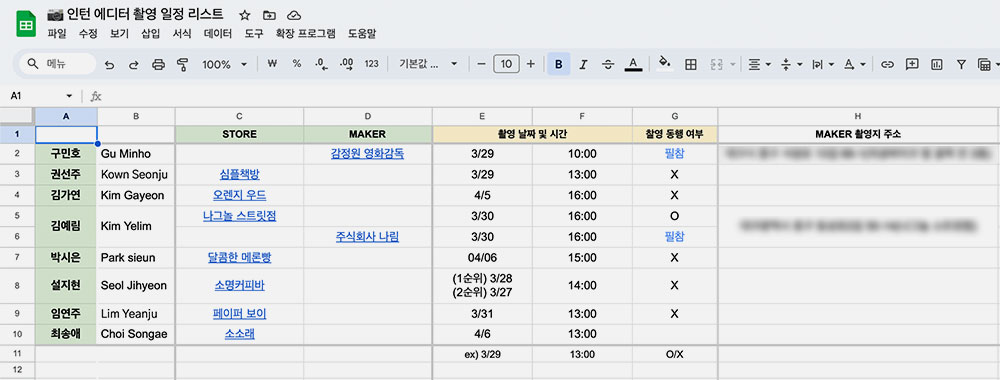Viewport: 1000px width, 380px height.
Task: Click the select-all corner box
Action: (x=17, y=116)
